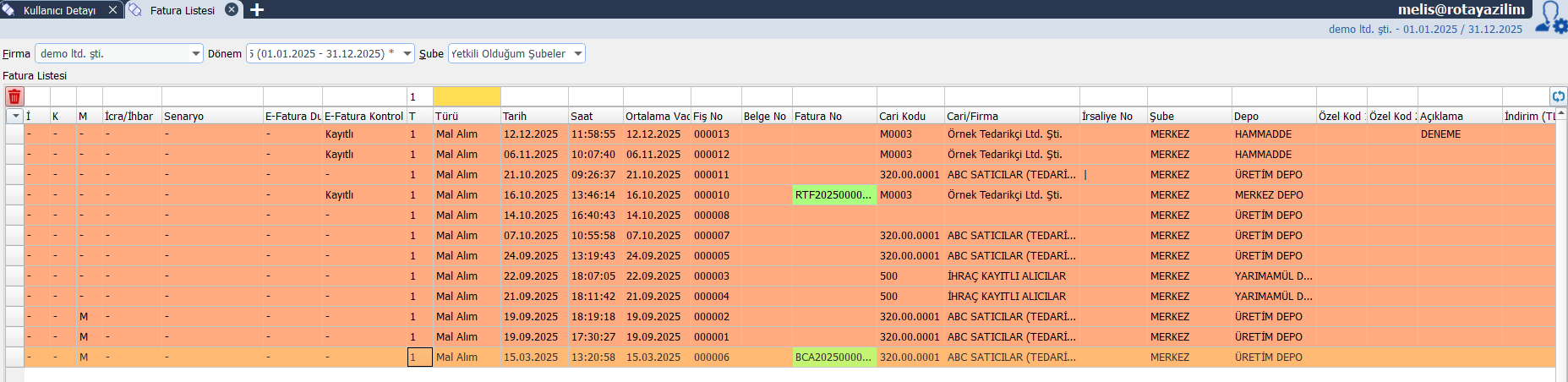Expand the Dönem period dropdown

click(x=407, y=54)
